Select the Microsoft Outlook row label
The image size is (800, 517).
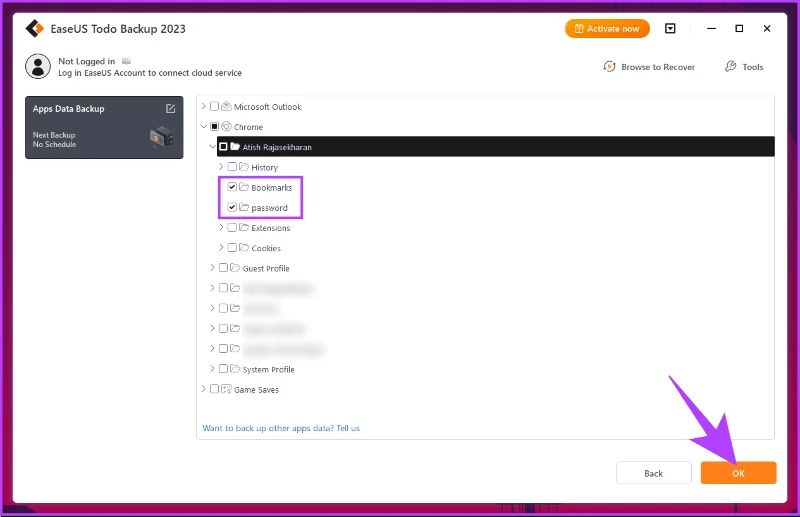tap(267, 107)
